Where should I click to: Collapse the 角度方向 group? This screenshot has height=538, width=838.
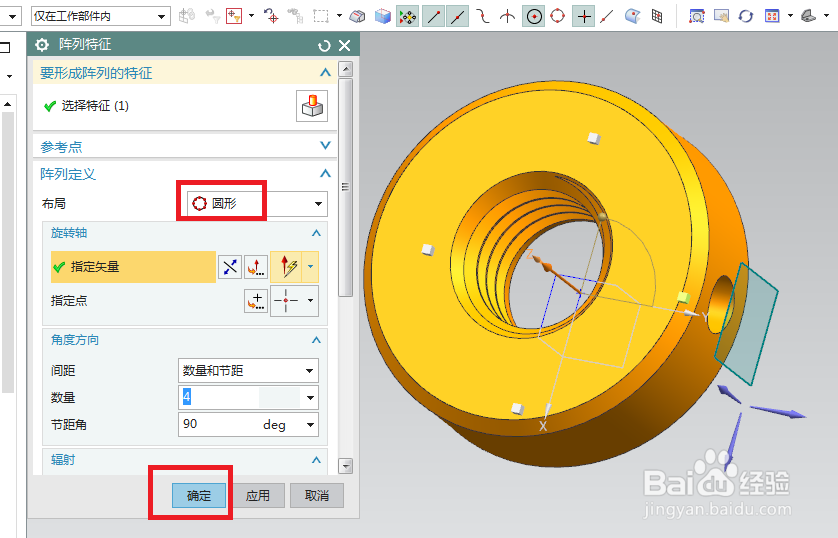(x=316, y=340)
